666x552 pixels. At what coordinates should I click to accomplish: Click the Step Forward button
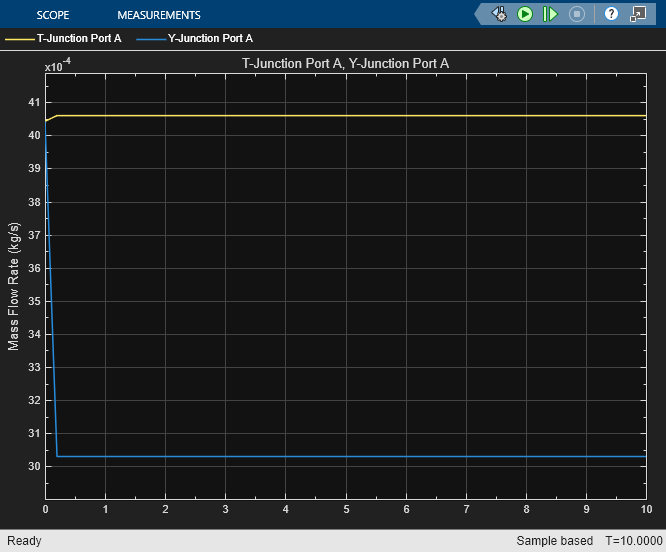(x=550, y=14)
